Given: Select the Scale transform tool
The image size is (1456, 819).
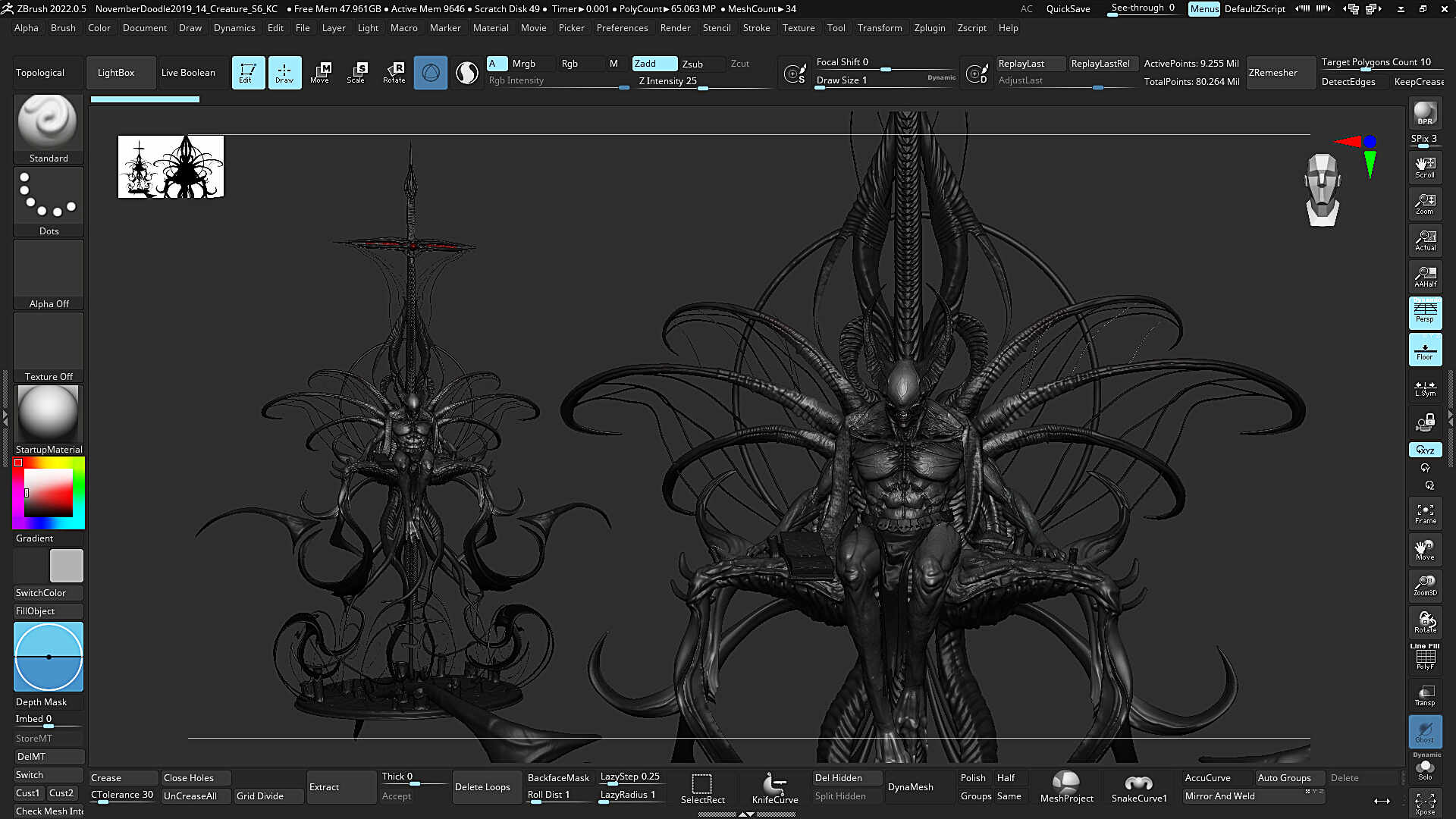Looking at the screenshot, I should click(x=356, y=73).
